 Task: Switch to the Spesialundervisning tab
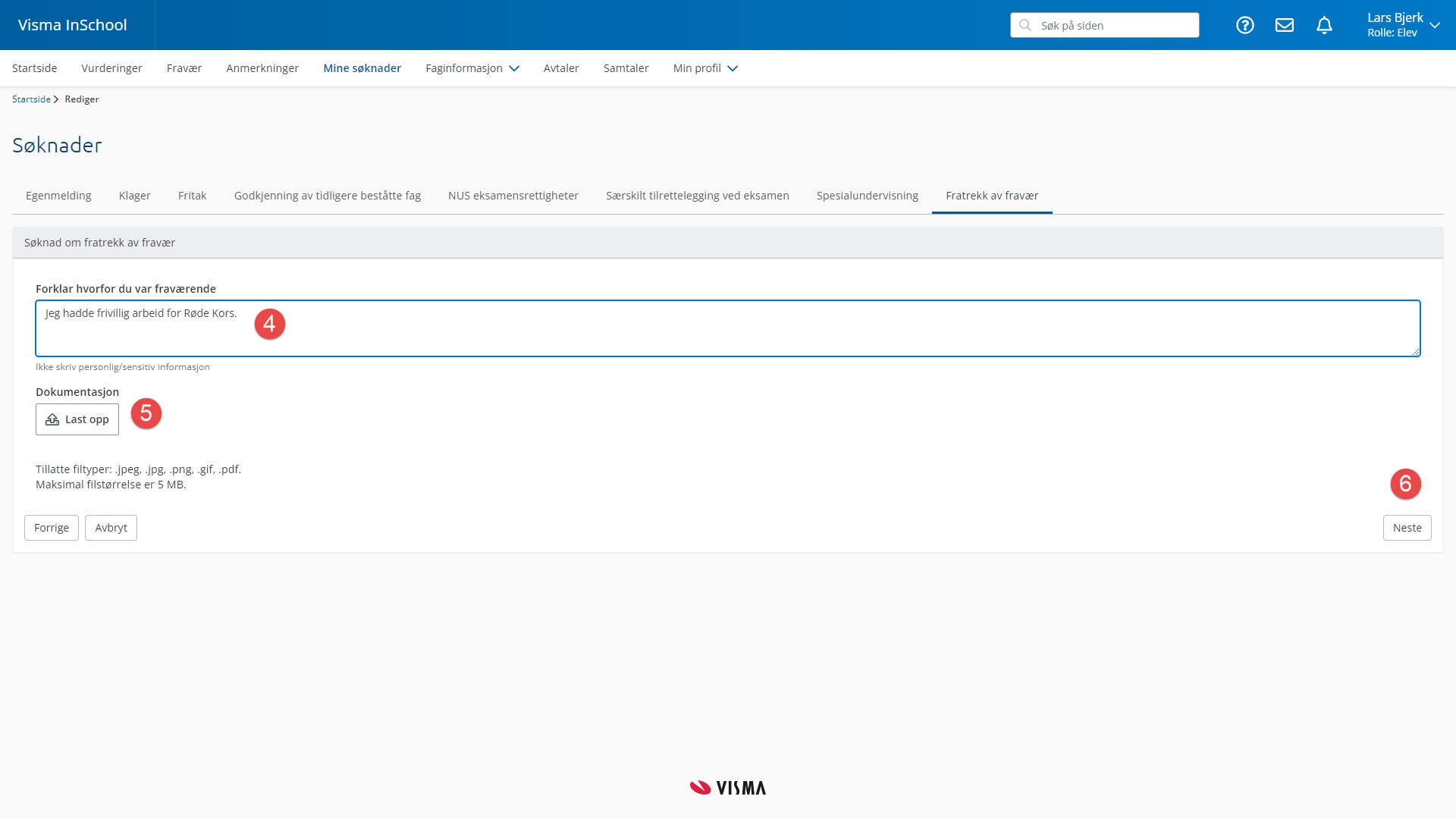(867, 196)
